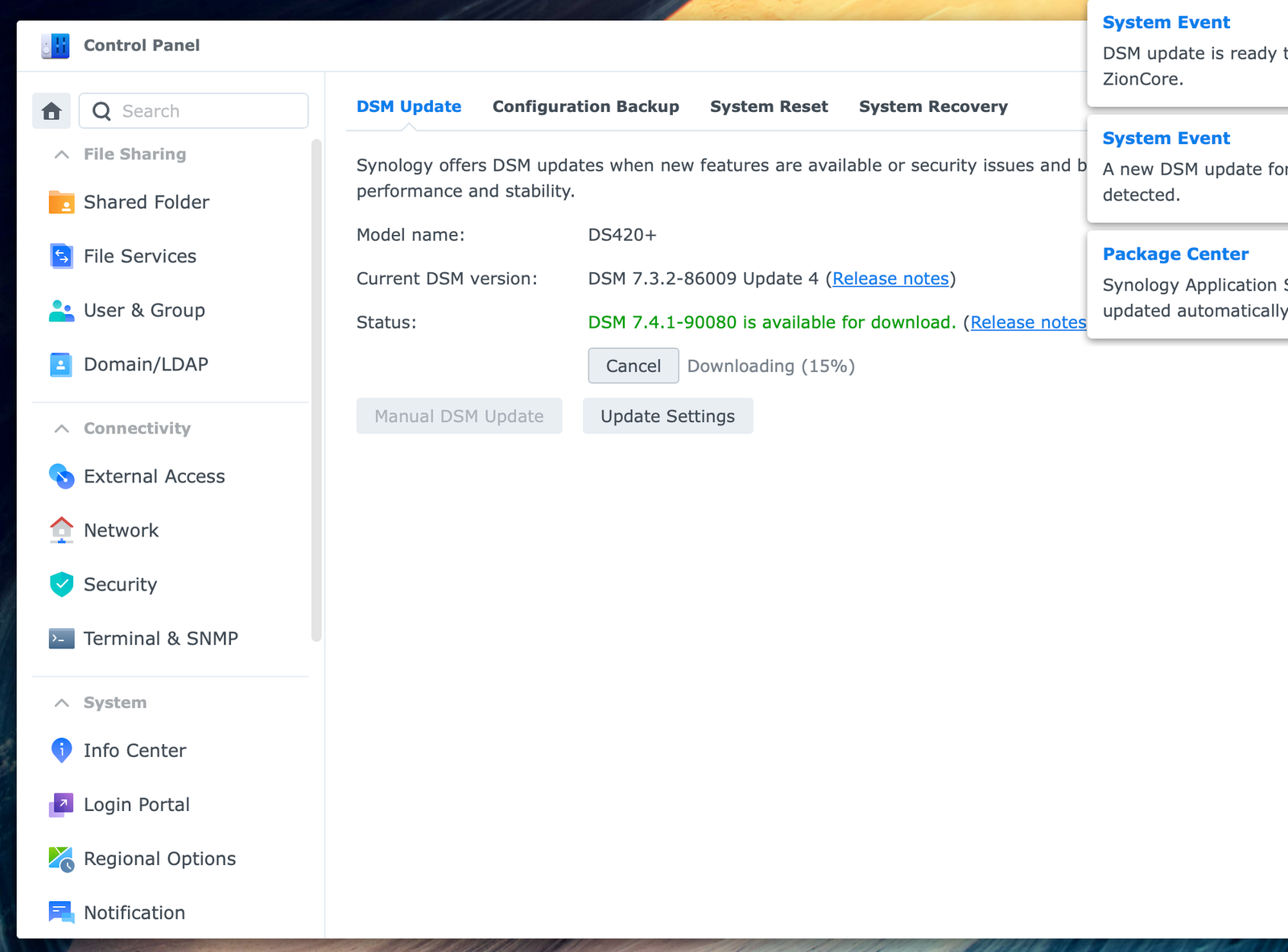Click the 'Control Panel' window title
Image resolution: width=1288 pixels, height=952 pixels.
pos(142,45)
